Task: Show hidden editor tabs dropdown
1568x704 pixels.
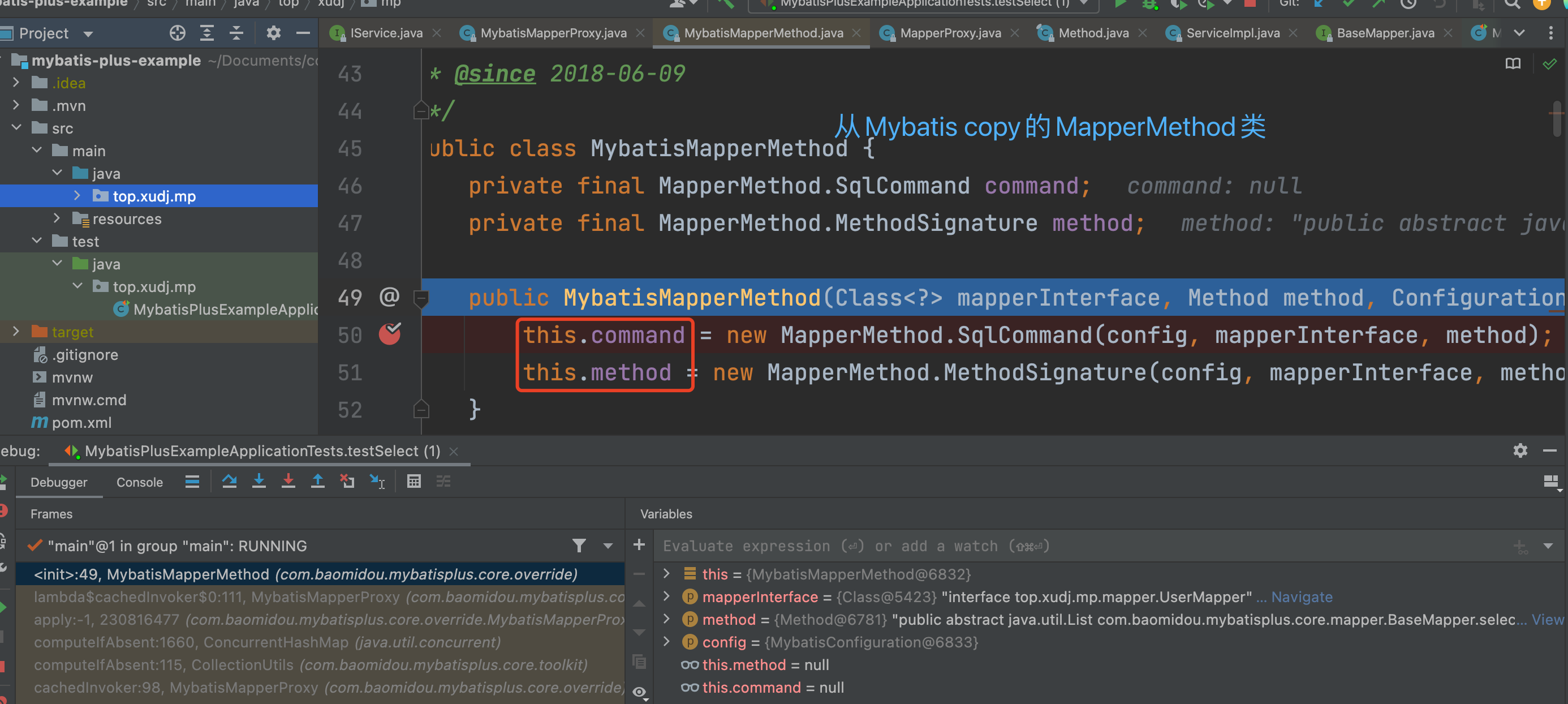Action: click(x=1519, y=33)
